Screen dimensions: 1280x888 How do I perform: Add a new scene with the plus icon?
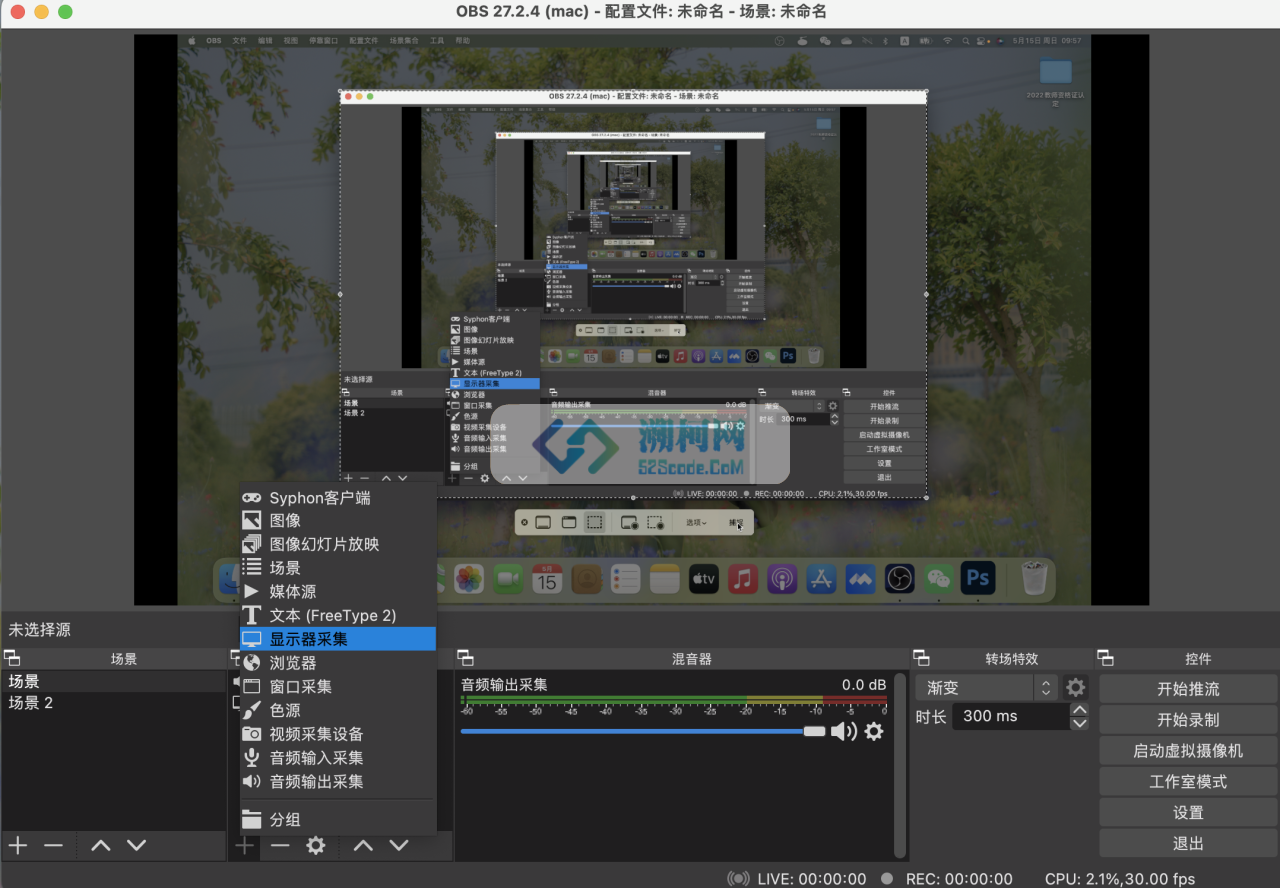click(x=18, y=846)
